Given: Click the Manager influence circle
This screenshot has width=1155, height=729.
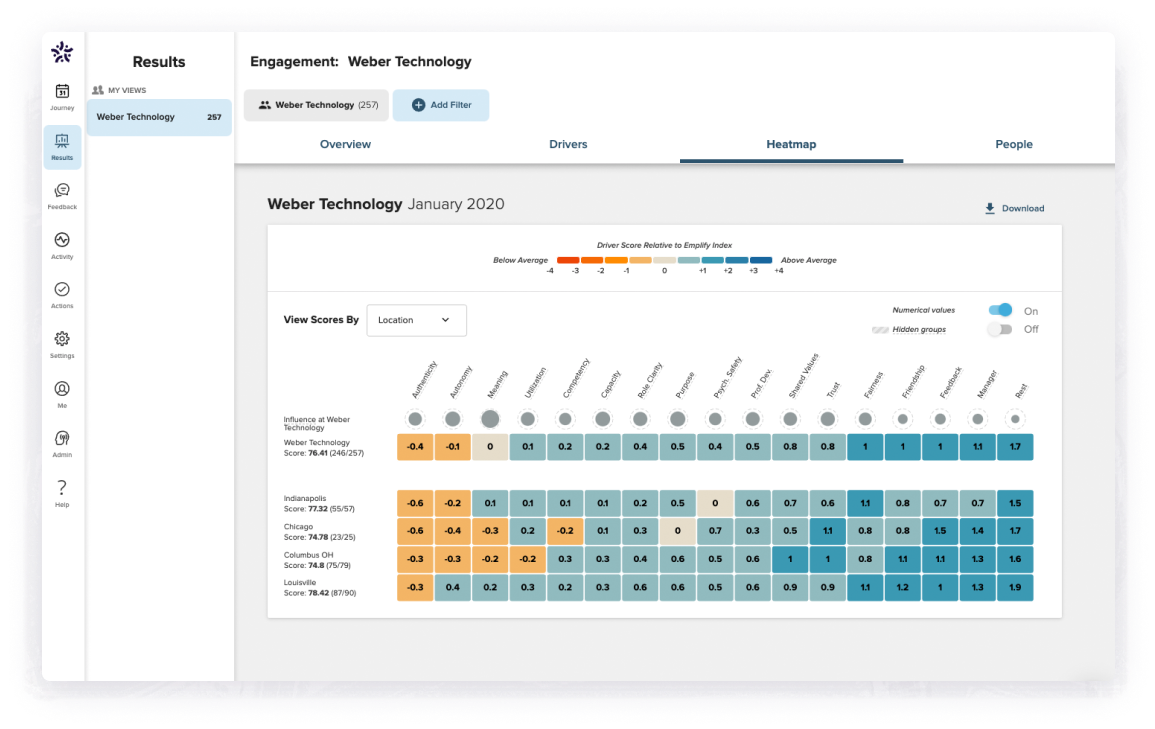Looking at the screenshot, I should (977, 419).
